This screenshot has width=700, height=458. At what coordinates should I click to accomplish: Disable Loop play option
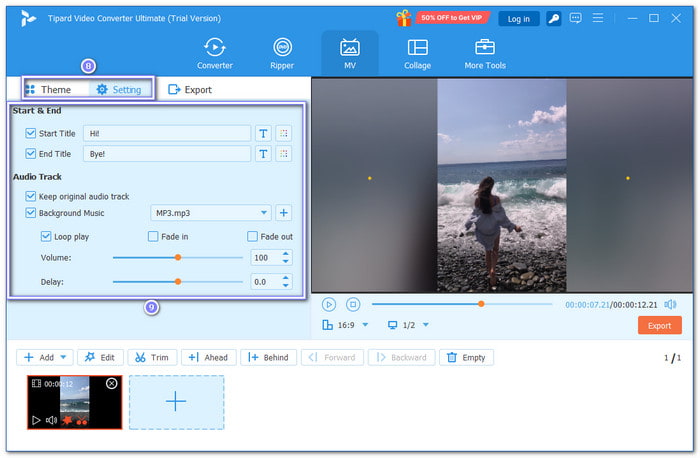point(46,236)
